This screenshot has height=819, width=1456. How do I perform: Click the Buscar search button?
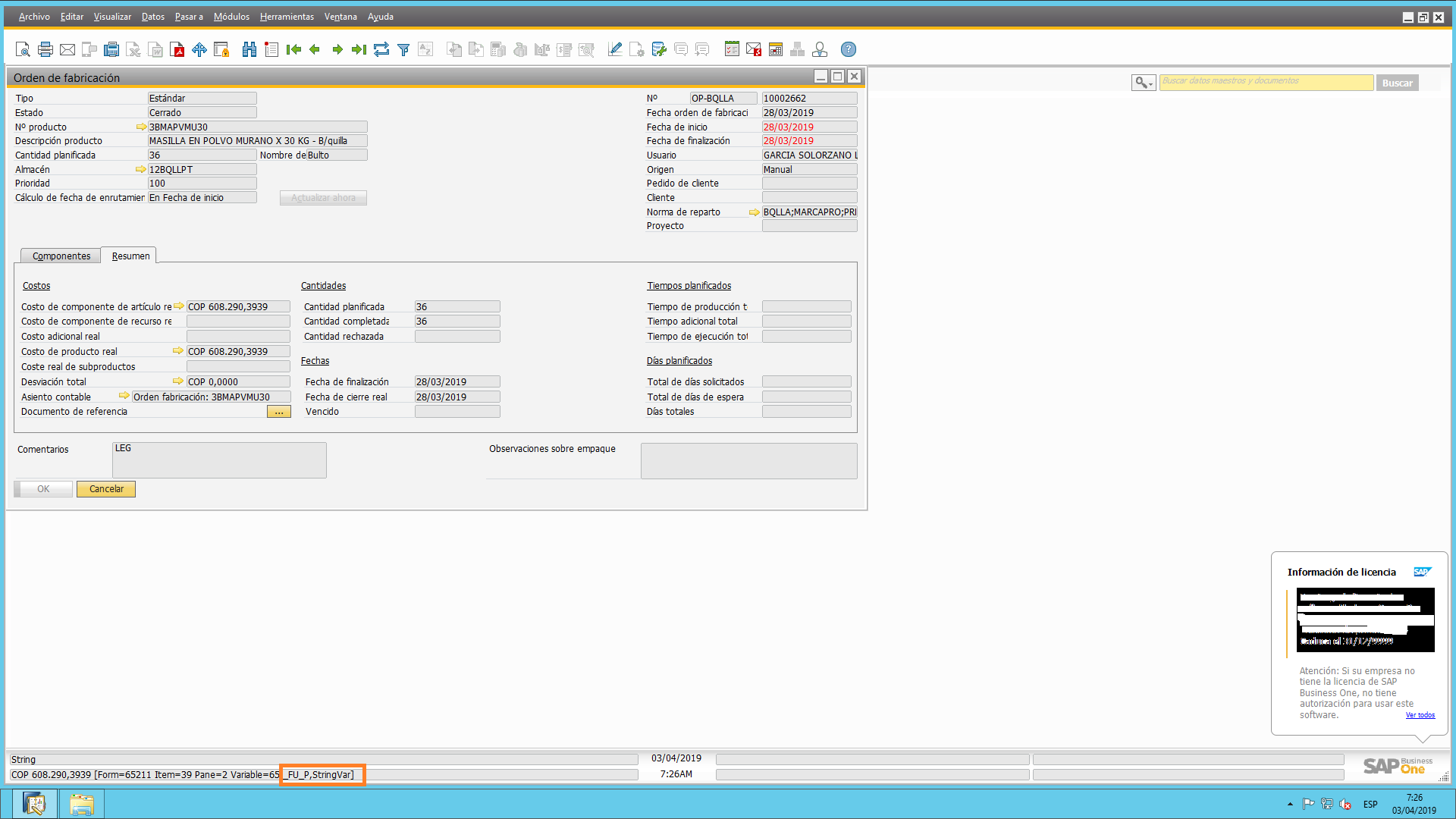click(x=1397, y=83)
